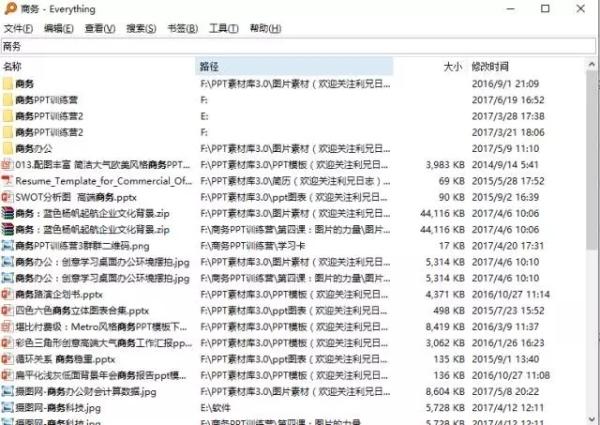Click the 013.配图丰富 PowerPoint file icon
This screenshot has width=600, height=425.
pyautogui.click(x=7, y=164)
